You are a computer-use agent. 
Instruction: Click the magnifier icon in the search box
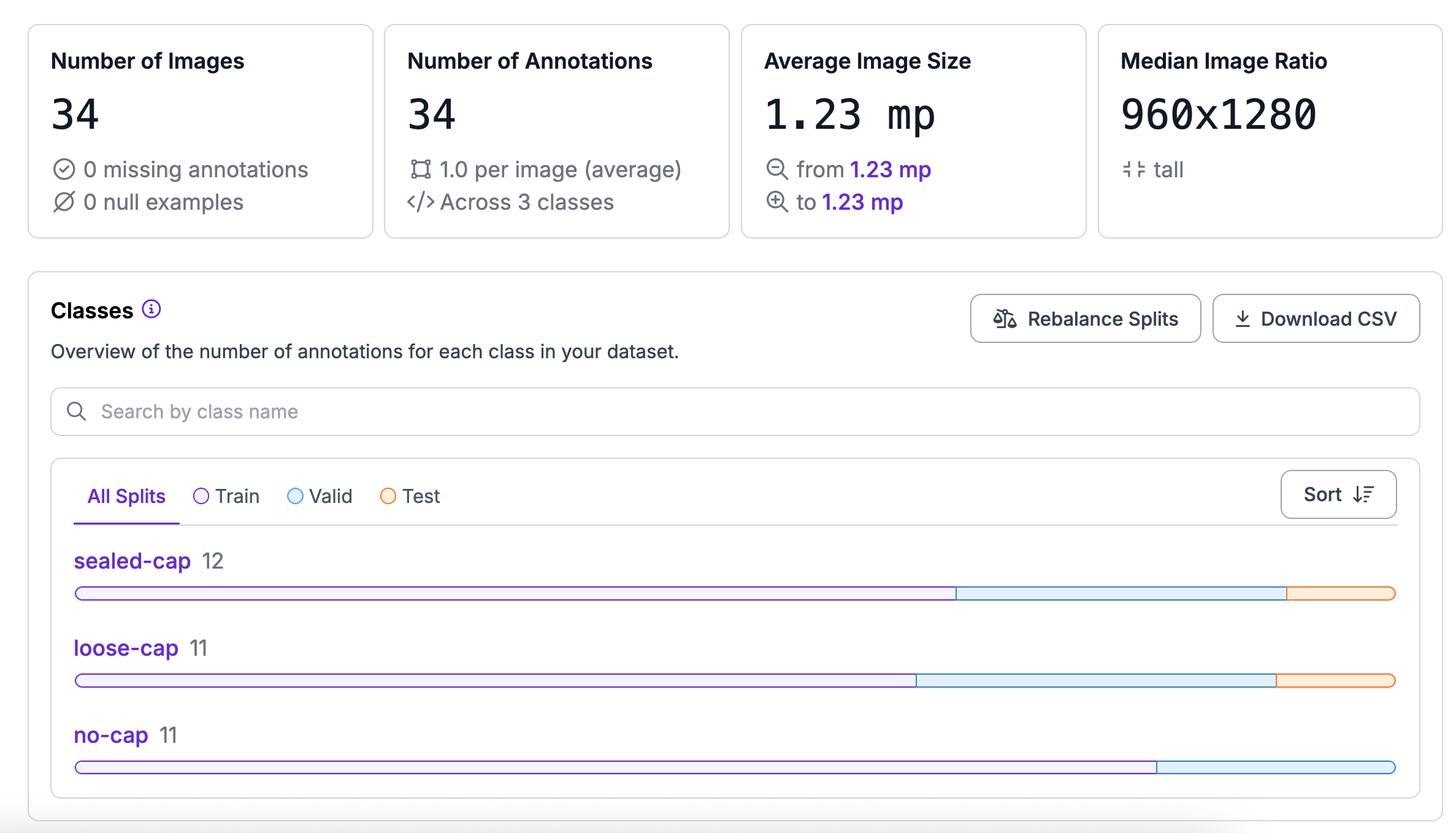coord(77,411)
